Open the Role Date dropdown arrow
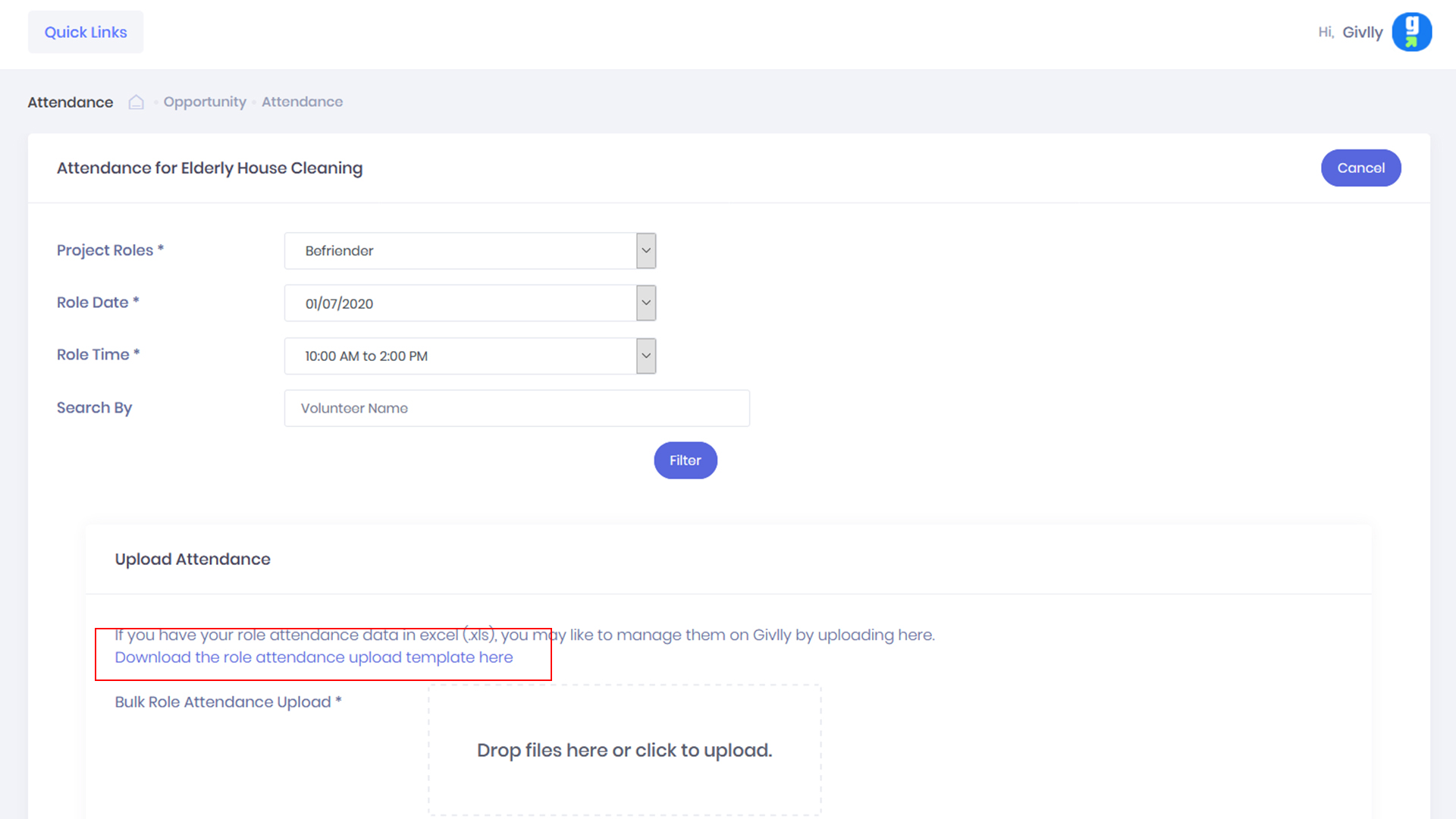This screenshot has height=819, width=1456. [646, 303]
